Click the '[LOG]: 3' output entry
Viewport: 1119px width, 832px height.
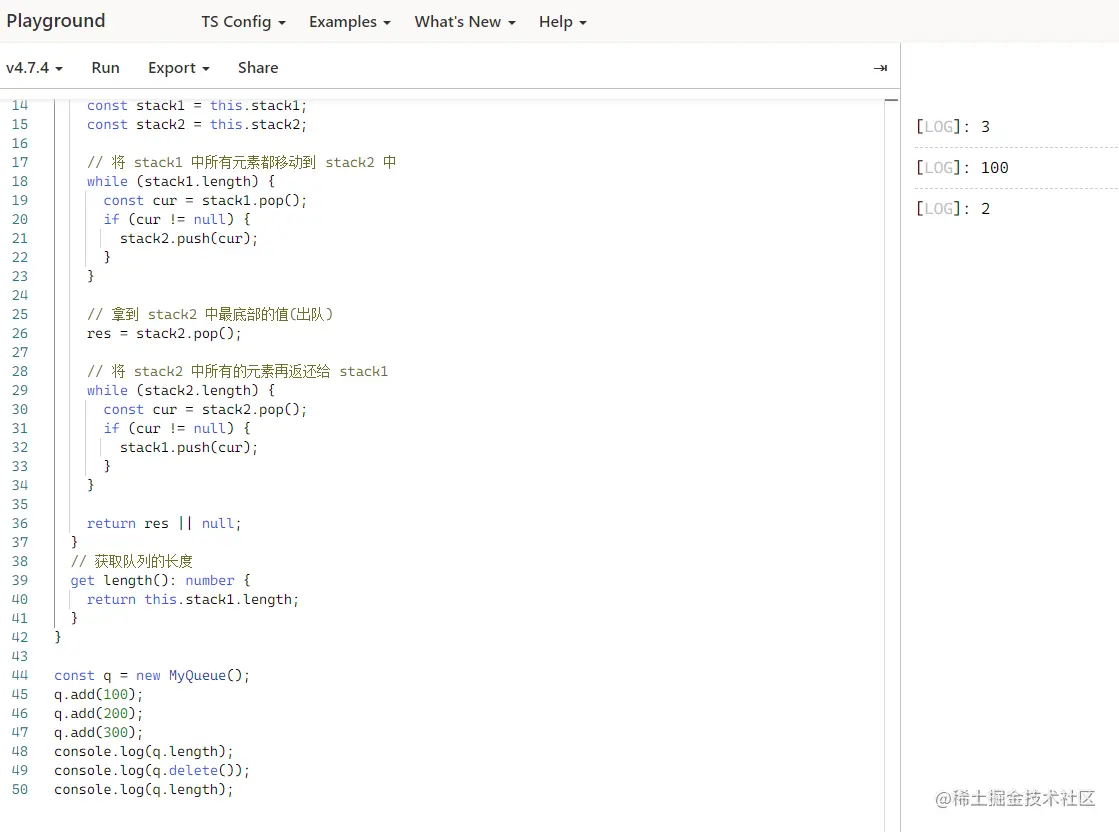[x=953, y=127]
